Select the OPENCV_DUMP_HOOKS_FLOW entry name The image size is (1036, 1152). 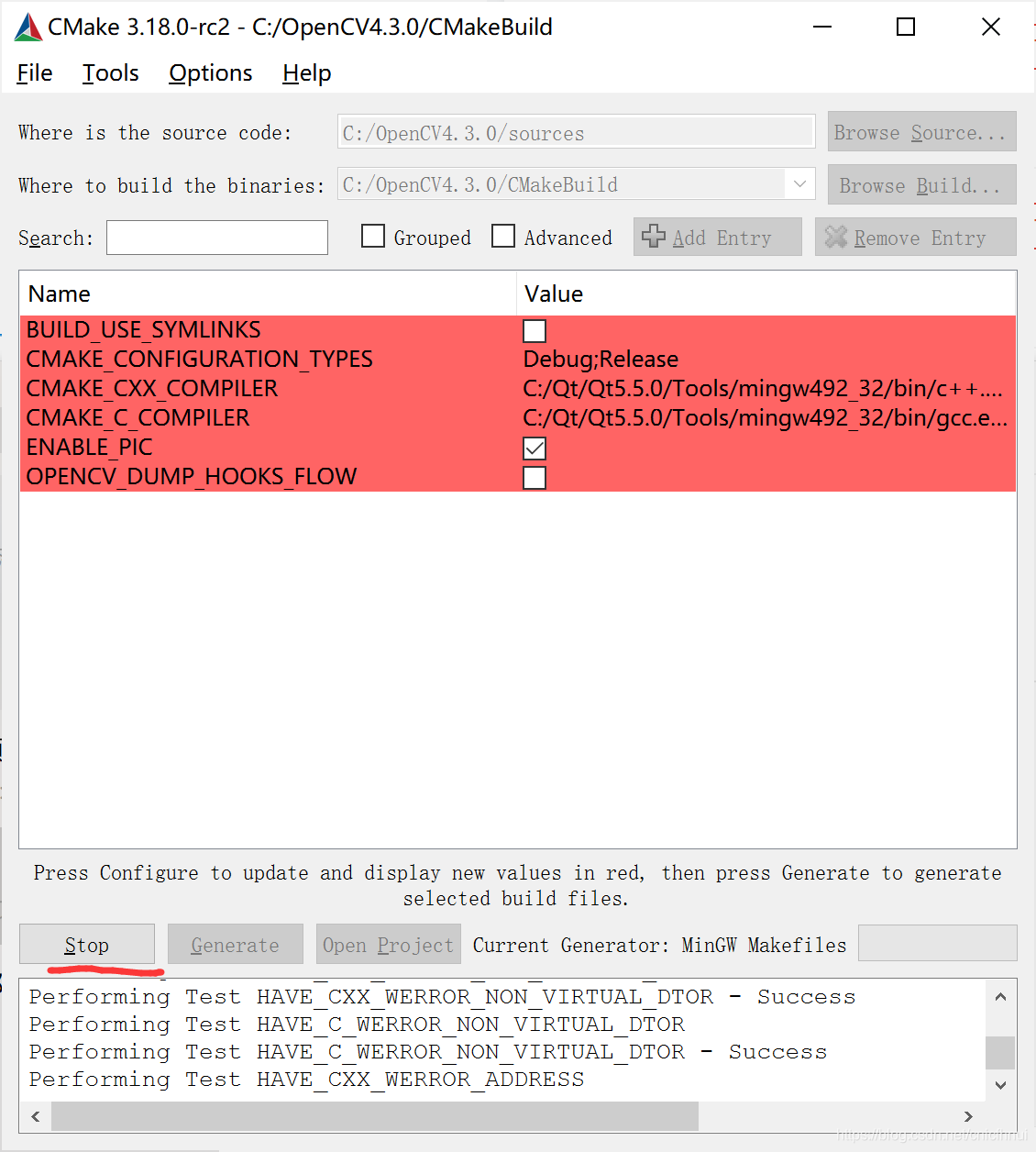(192, 477)
